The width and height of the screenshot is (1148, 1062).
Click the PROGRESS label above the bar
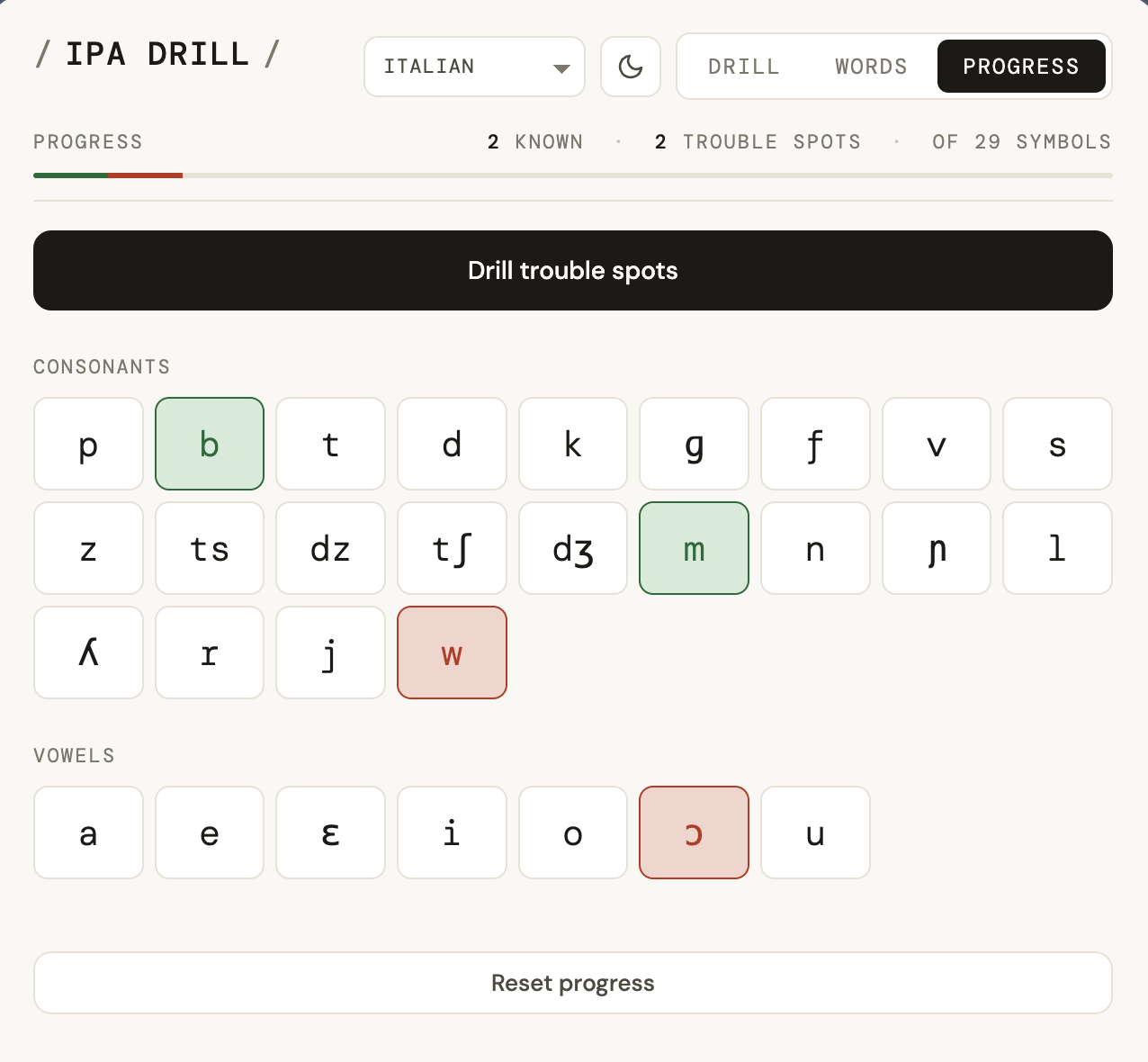tap(88, 142)
